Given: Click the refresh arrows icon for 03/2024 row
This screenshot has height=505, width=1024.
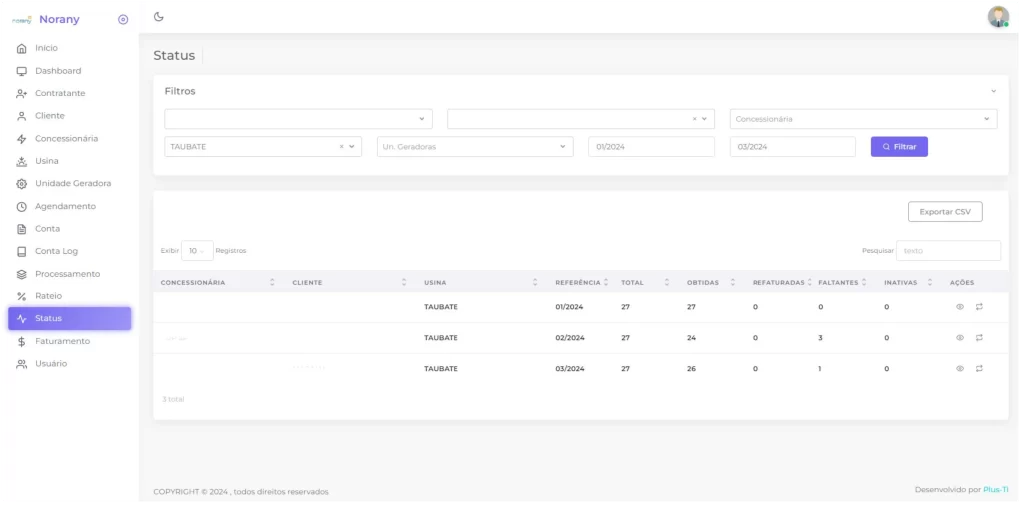Looking at the screenshot, I should click(x=979, y=369).
